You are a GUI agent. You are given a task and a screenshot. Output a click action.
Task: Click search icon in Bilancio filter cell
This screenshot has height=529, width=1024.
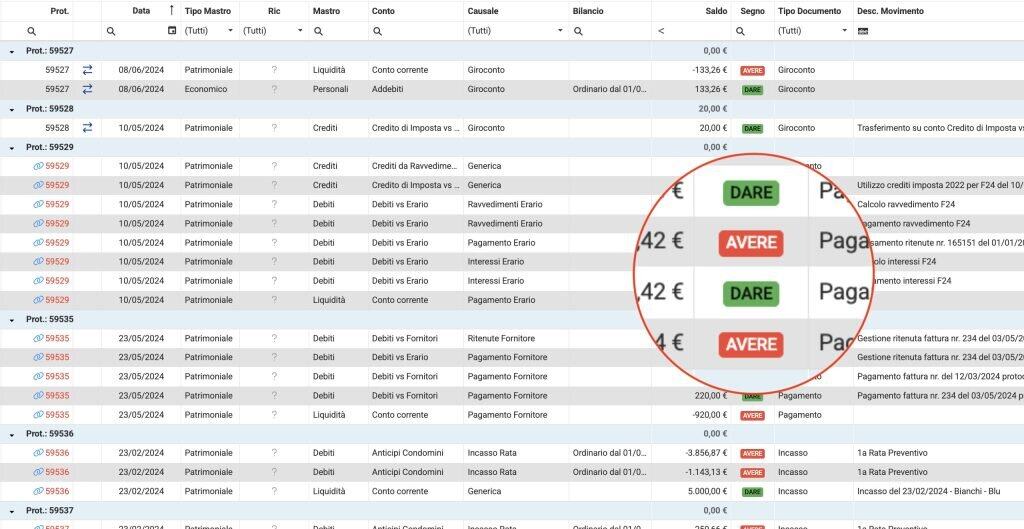click(578, 31)
